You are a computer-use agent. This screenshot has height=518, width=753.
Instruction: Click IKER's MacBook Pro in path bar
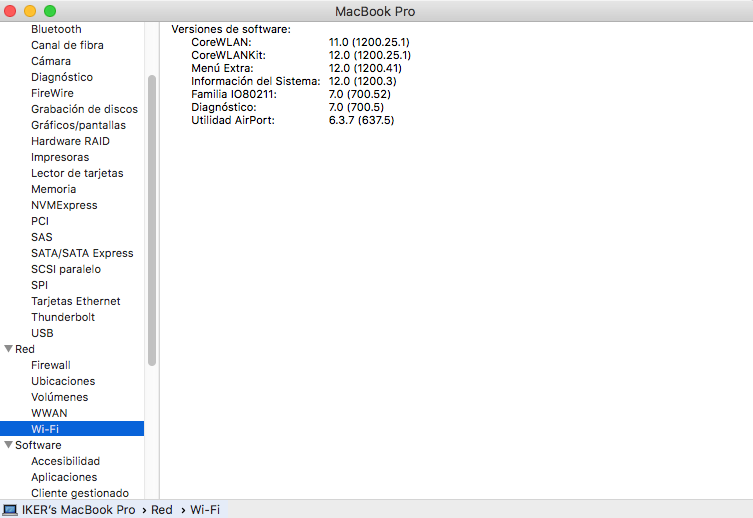78,509
